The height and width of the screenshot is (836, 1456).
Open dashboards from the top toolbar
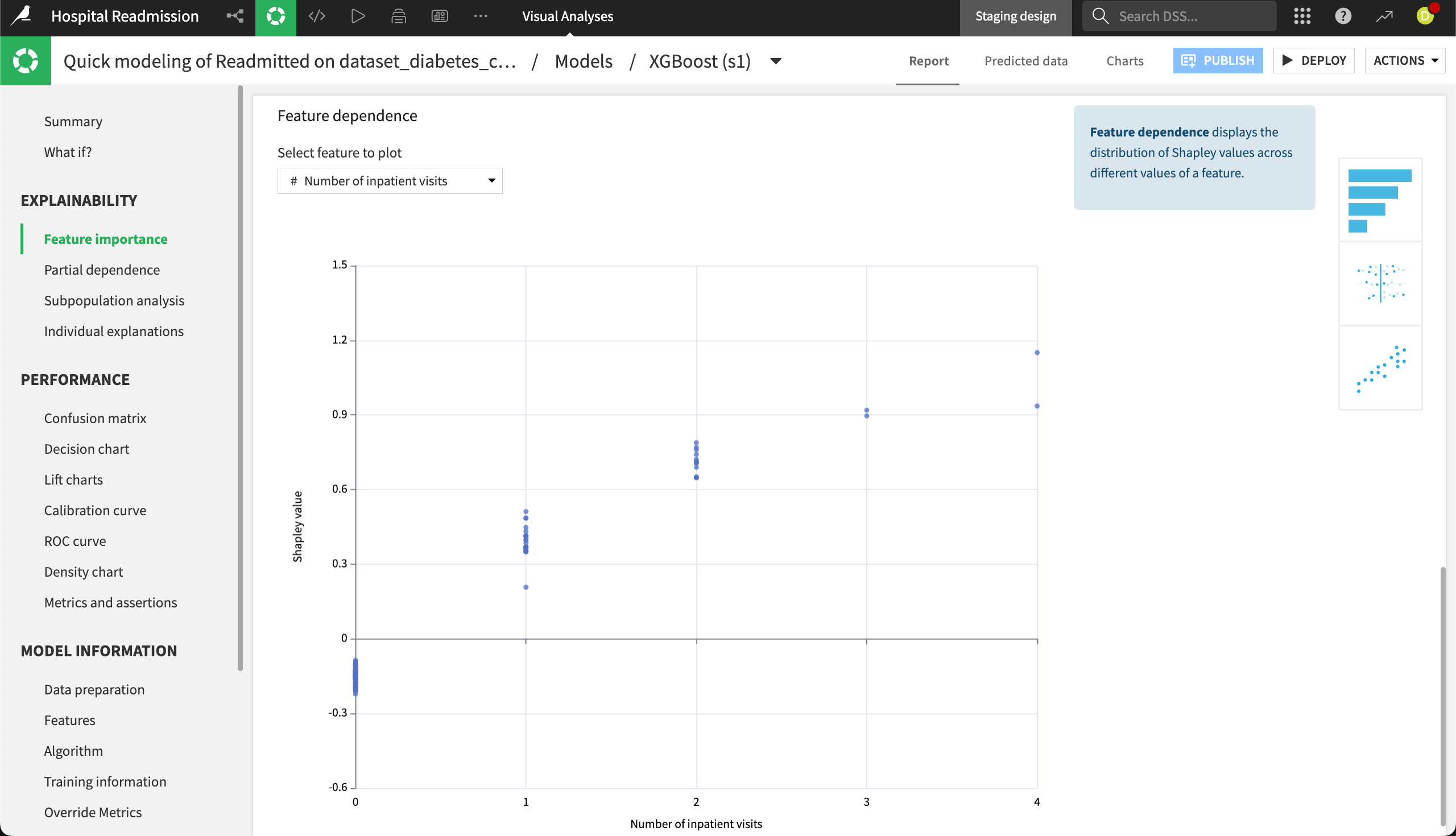click(x=439, y=16)
